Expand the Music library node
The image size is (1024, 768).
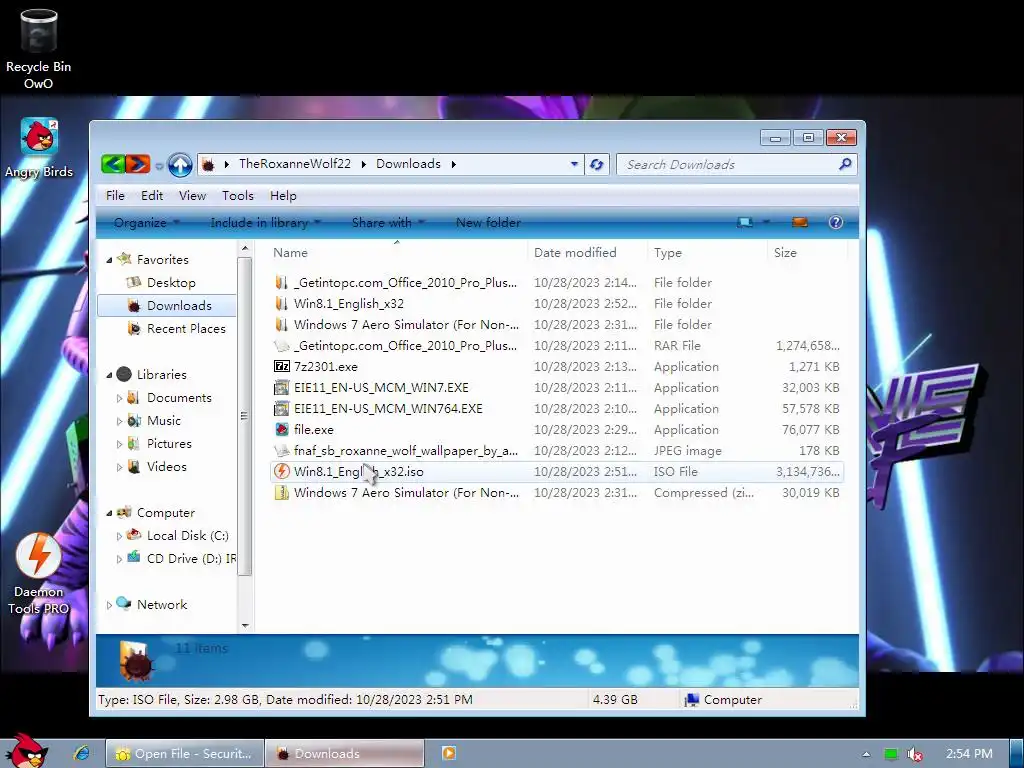pyautogui.click(x=119, y=421)
